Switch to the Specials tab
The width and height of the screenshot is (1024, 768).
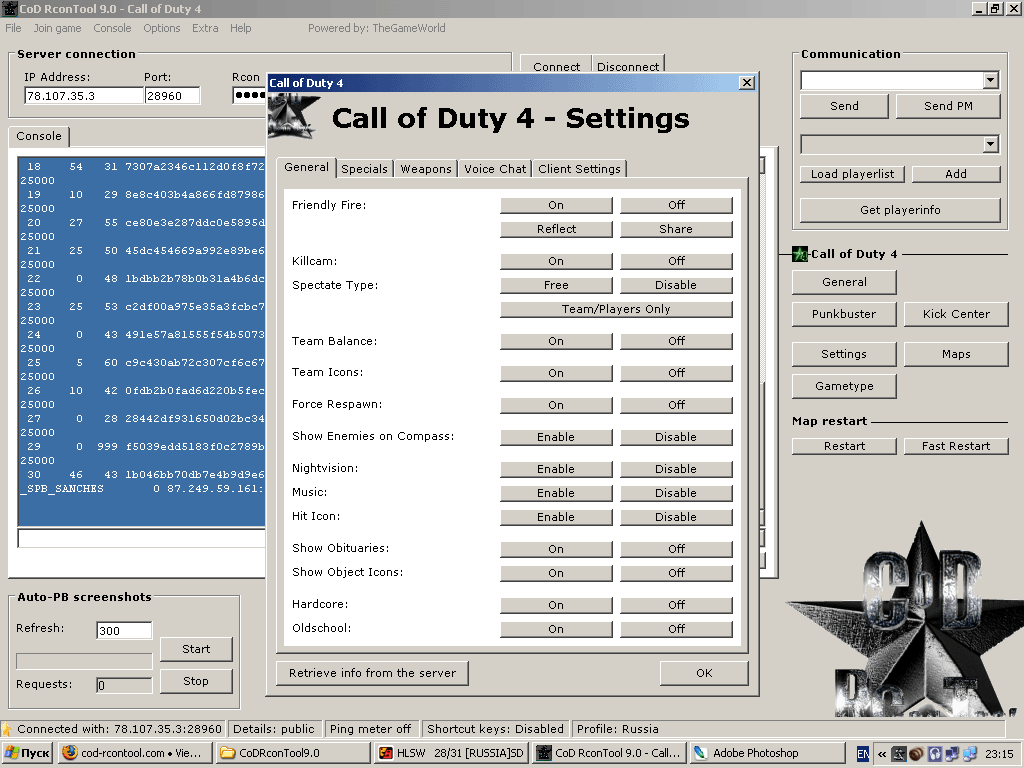click(364, 169)
